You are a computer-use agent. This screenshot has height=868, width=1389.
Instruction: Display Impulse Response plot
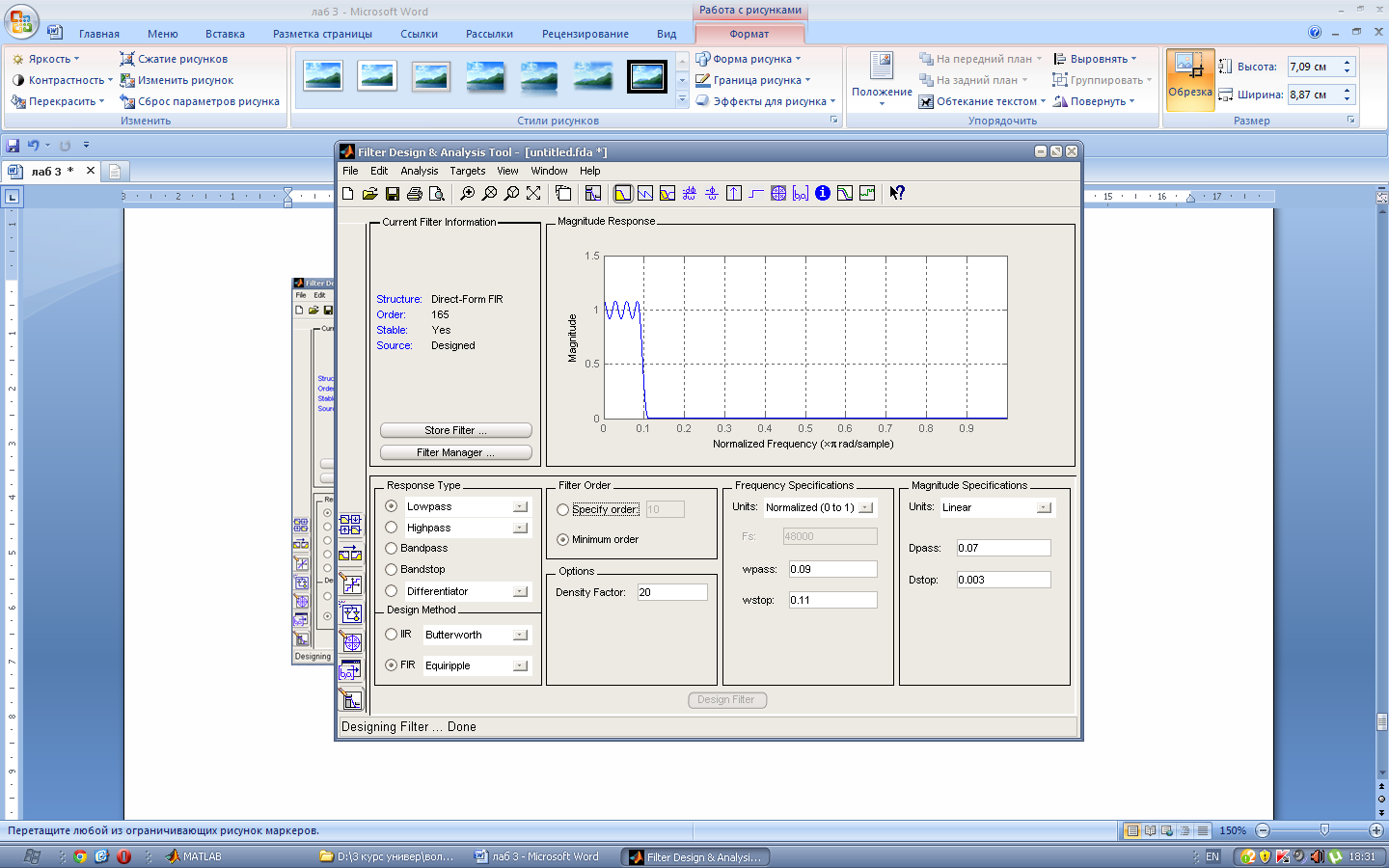(x=734, y=194)
